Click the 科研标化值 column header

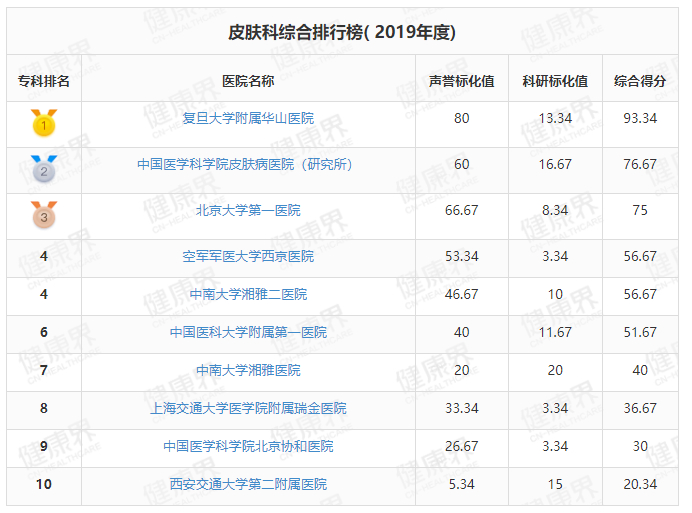555,81
